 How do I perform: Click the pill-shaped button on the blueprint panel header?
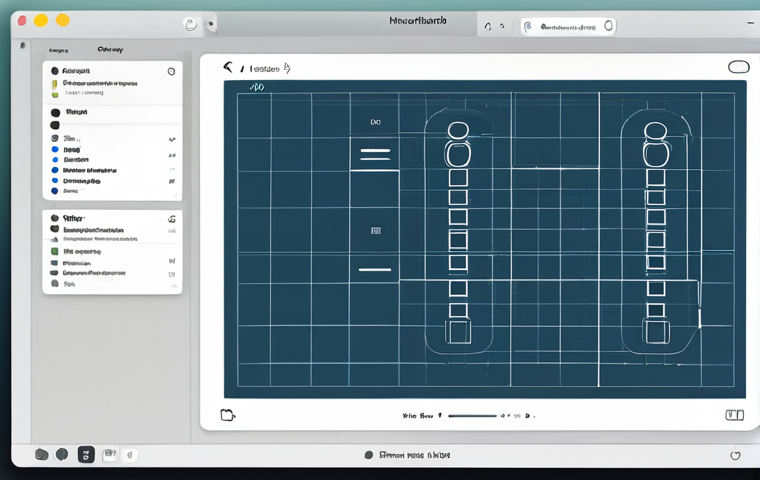(x=739, y=67)
